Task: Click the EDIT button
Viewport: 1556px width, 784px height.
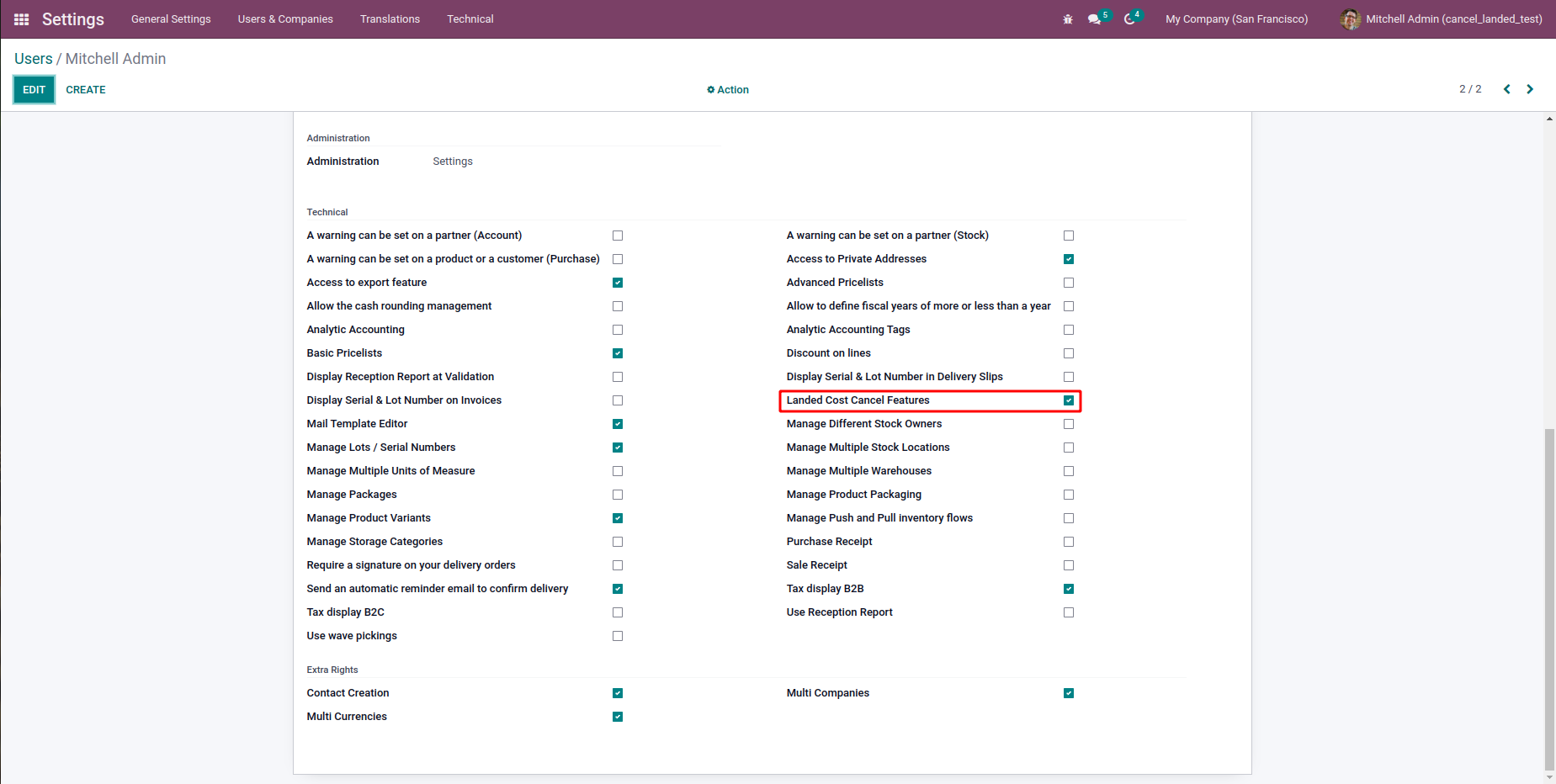Action: click(x=34, y=90)
